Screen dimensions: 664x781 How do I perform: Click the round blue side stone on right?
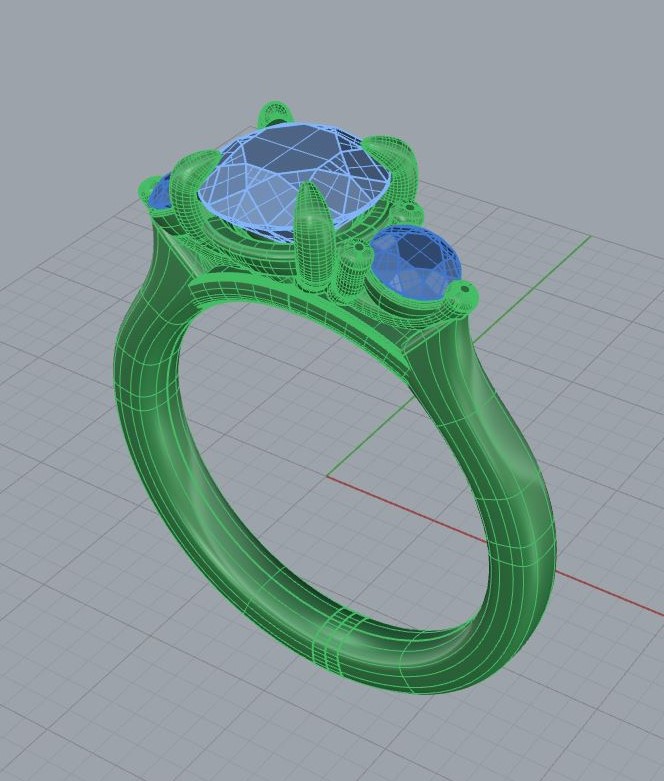408,258
